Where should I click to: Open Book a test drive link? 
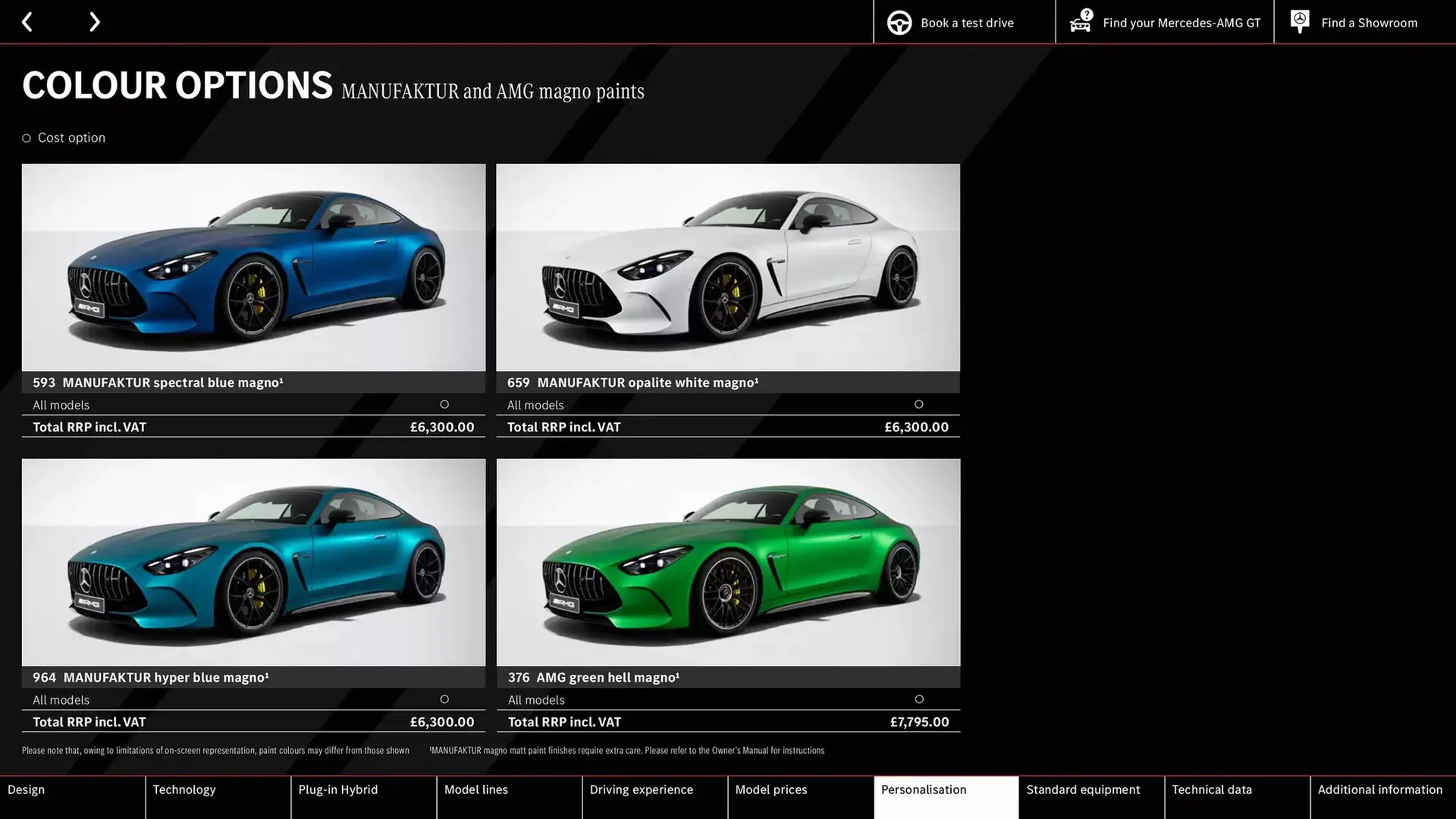tap(967, 23)
